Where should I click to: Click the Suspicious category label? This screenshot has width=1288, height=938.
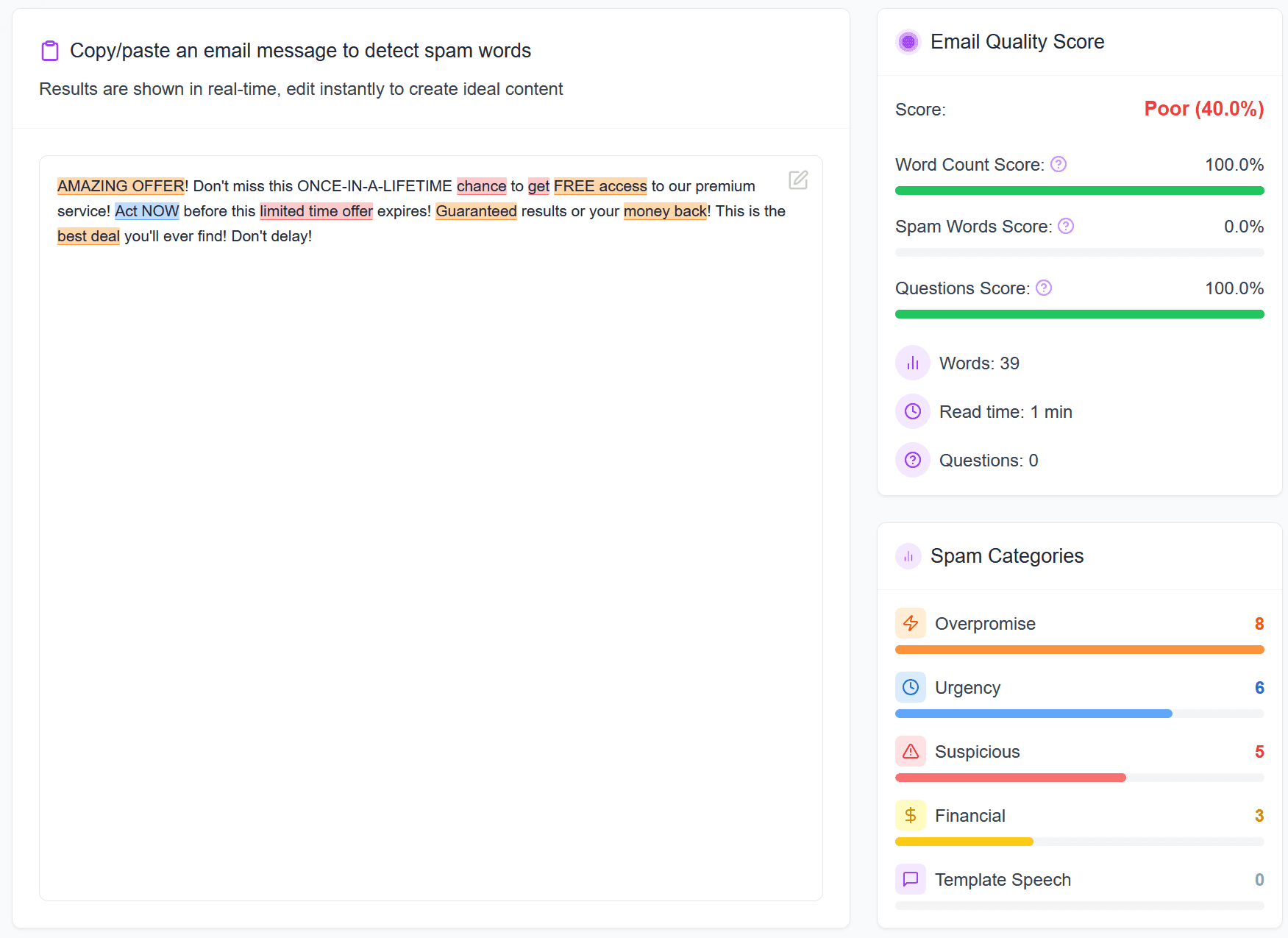tap(977, 752)
